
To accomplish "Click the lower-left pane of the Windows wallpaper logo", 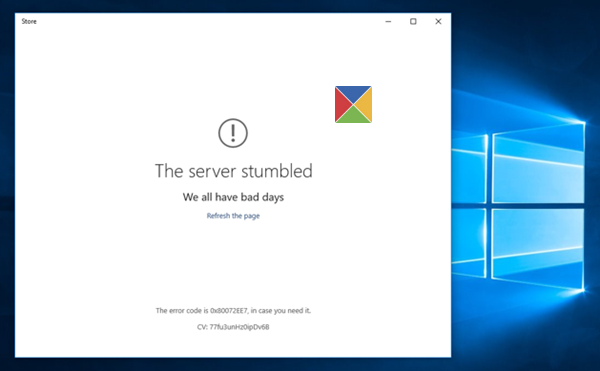I will (x=470, y=242).
